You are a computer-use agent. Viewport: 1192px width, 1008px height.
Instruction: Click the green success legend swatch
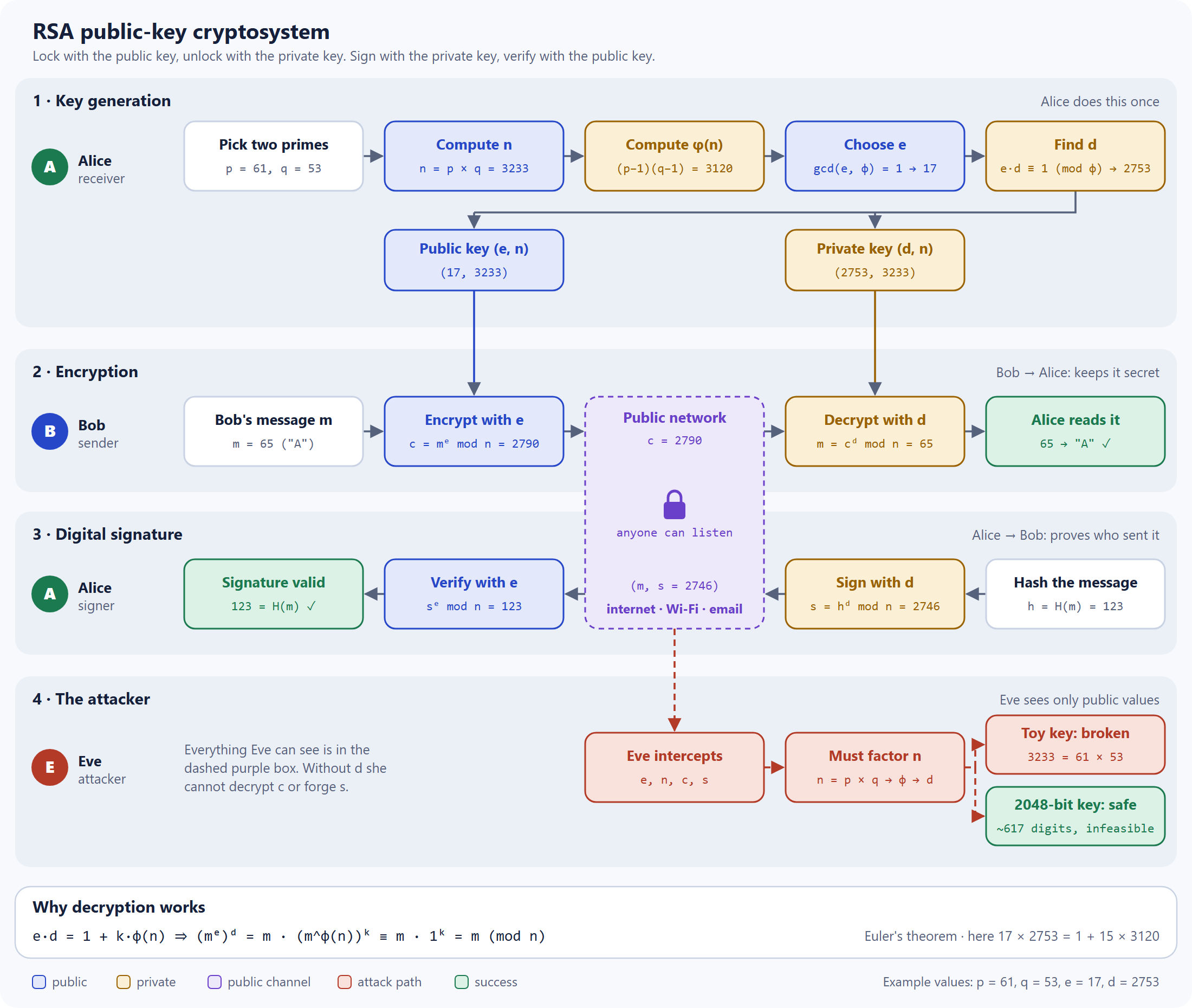pos(462,981)
